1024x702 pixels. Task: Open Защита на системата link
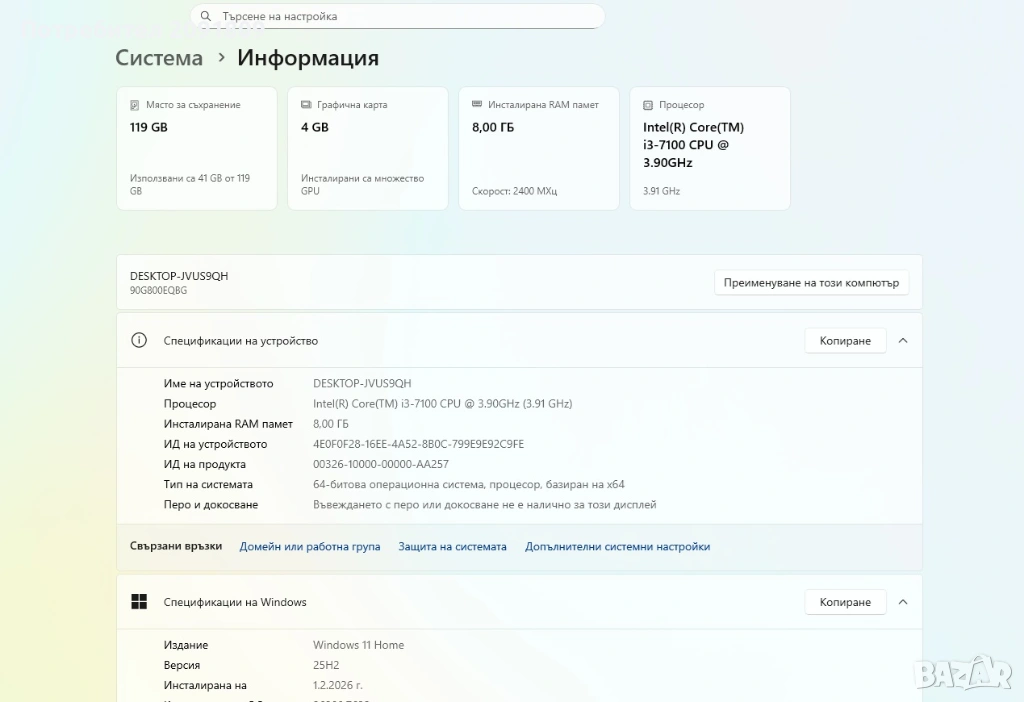(452, 547)
